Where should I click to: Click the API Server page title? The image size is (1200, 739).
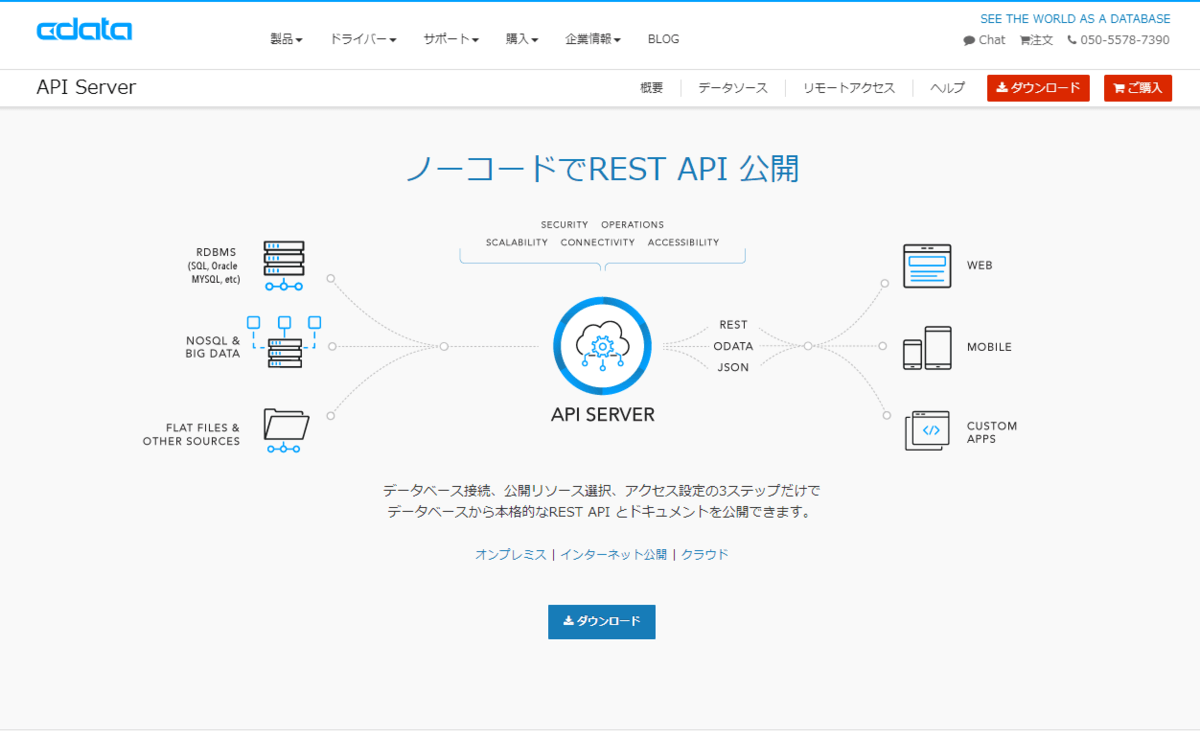click(x=86, y=87)
